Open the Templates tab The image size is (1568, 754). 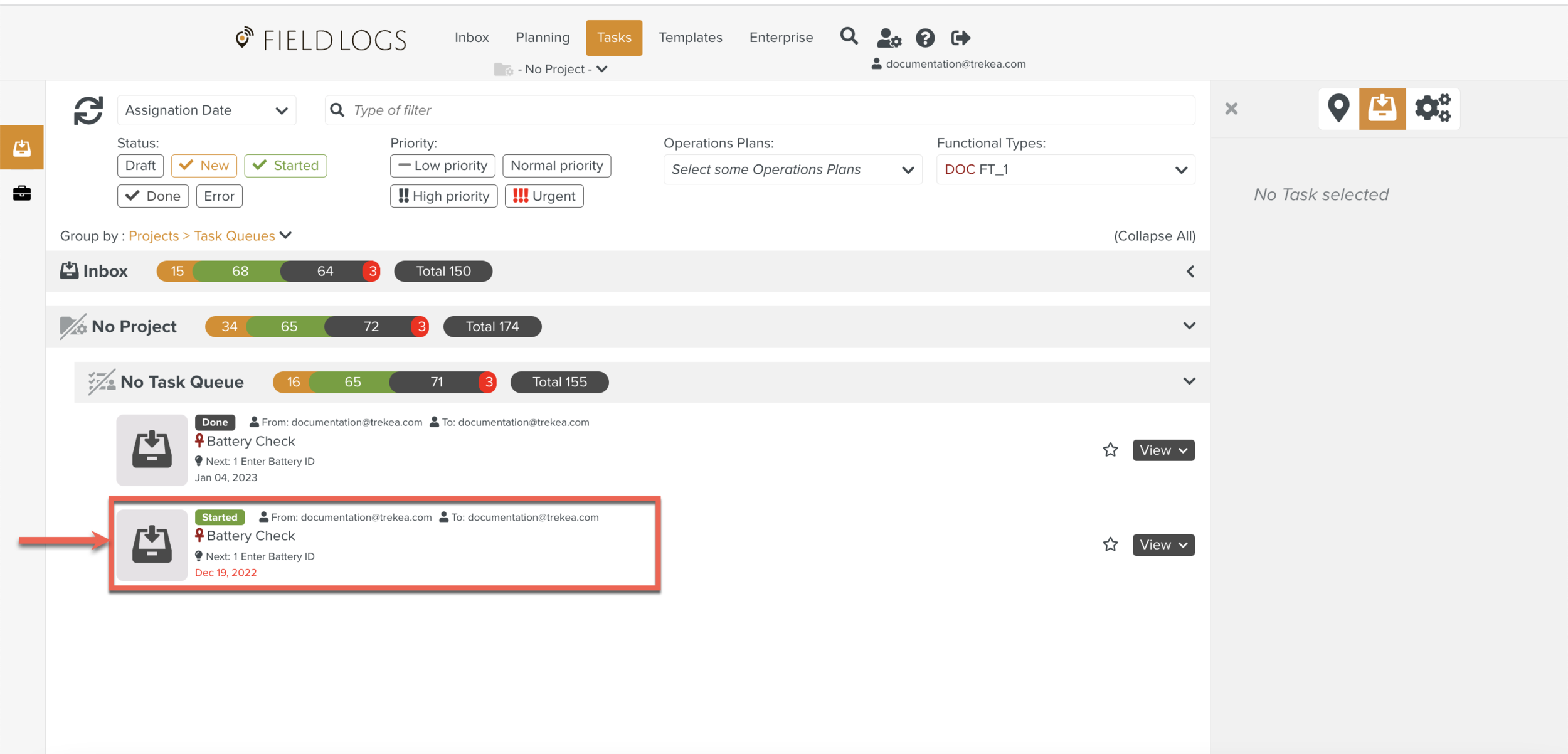(x=690, y=38)
